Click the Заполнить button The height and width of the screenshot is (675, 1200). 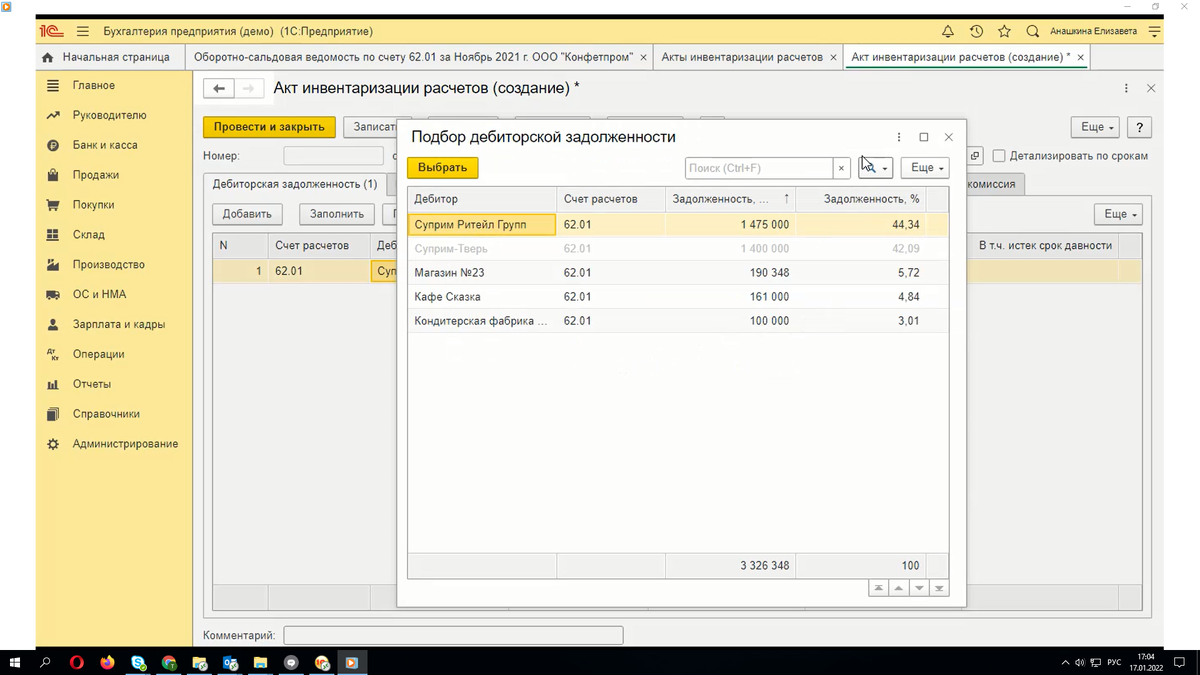pyautogui.click(x=336, y=214)
